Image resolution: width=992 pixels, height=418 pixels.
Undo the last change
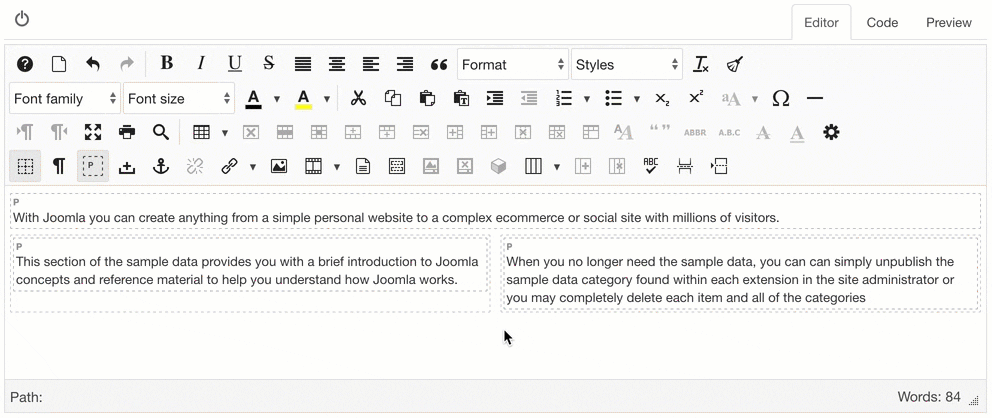point(93,64)
